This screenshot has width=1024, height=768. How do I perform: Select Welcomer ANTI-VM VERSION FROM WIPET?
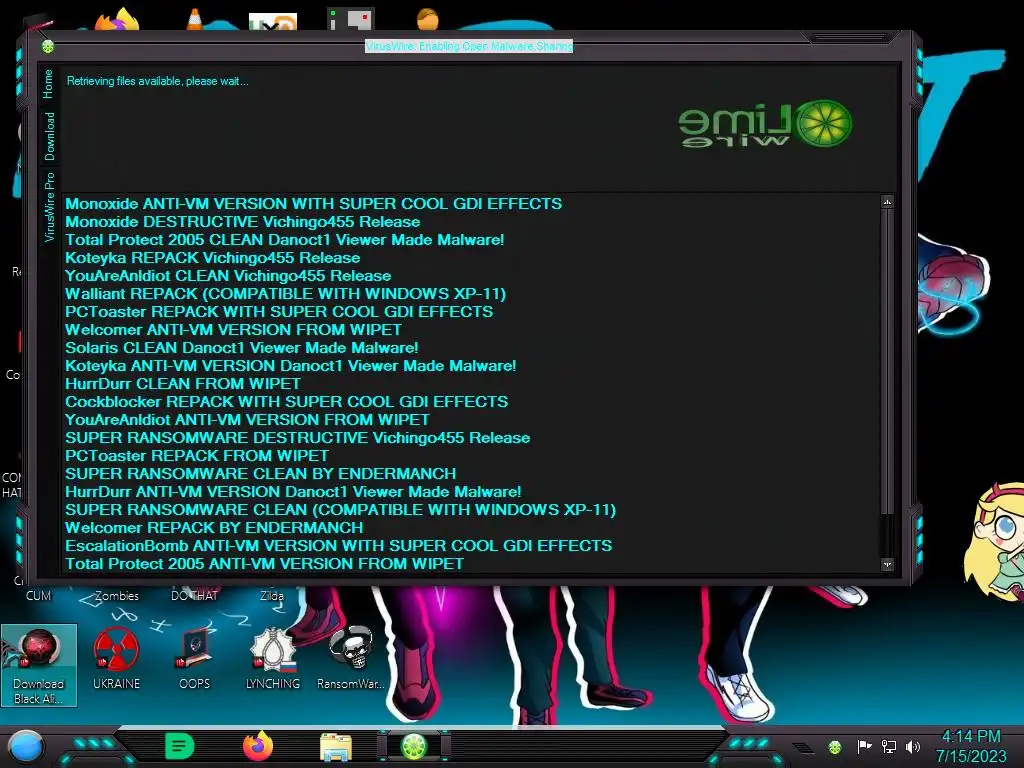tap(233, 330)
